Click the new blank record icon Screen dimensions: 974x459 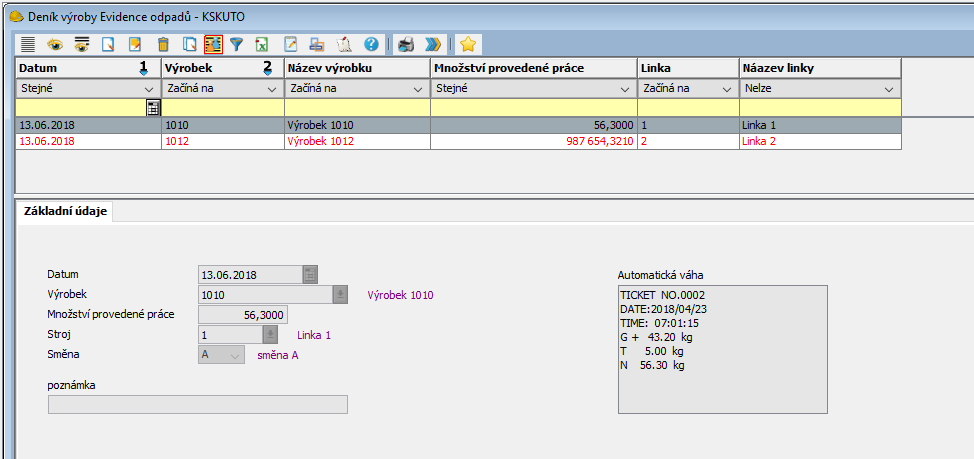pyautogui.click(x=109, y=44)
